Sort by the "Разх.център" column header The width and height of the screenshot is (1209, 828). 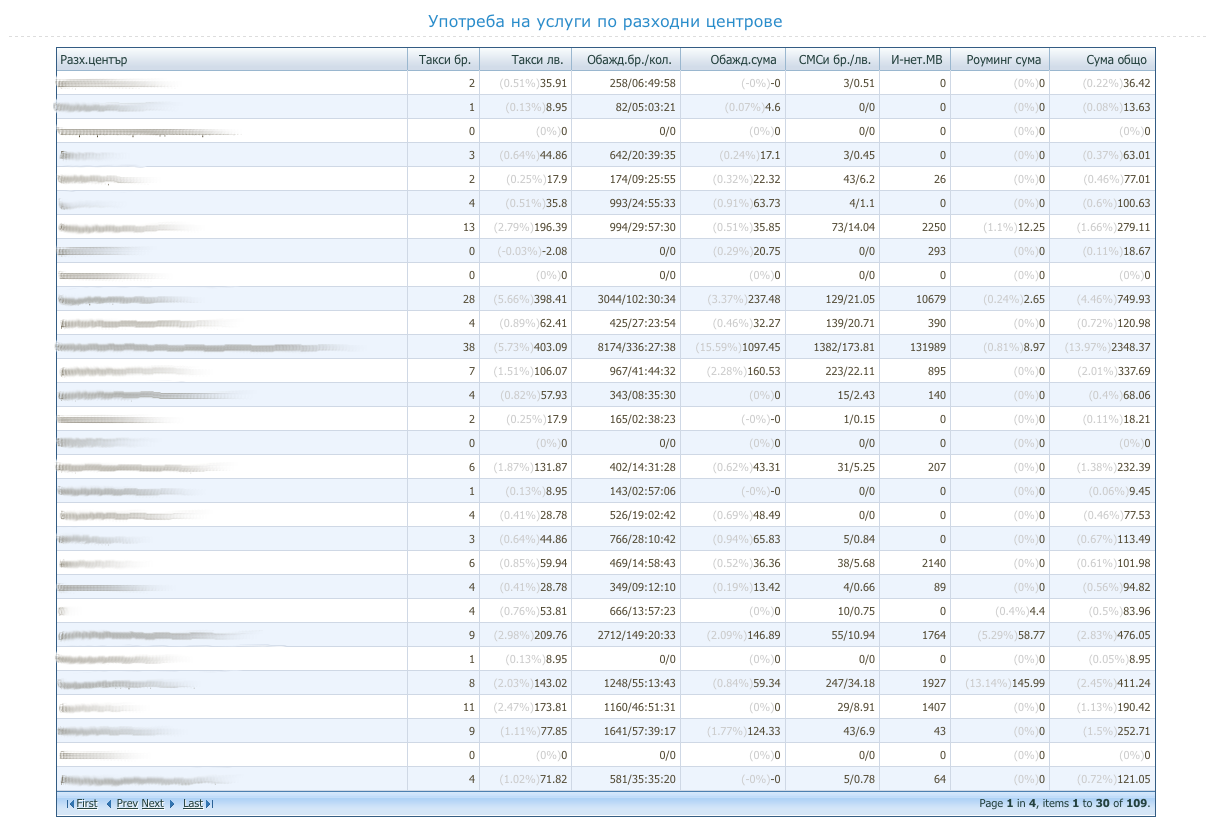pyautogui.click(x=94, y=60)
